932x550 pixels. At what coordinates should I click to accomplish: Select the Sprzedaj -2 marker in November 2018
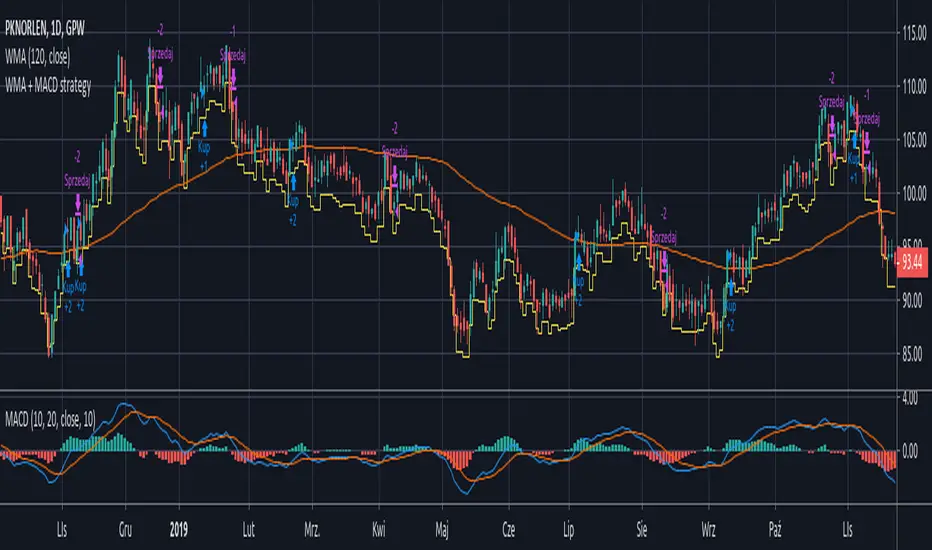[77, 181]
